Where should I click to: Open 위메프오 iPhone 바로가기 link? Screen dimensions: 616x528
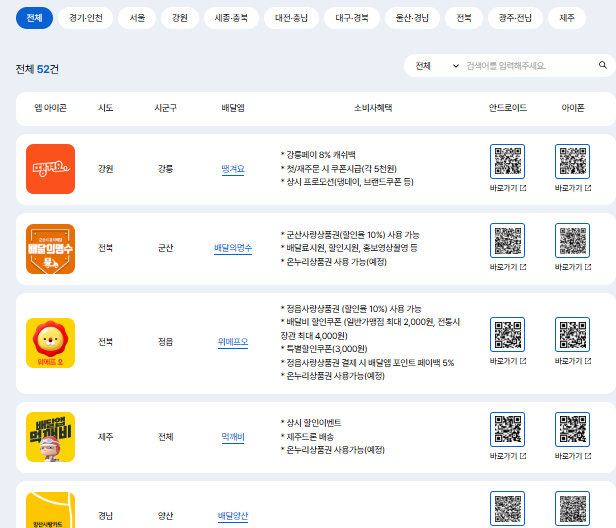coord(573,361)
